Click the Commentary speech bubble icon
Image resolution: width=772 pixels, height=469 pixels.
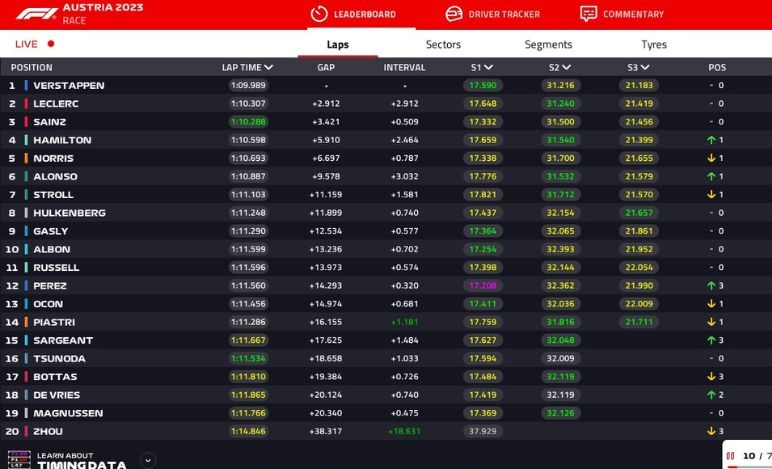(x=589, y=14)
